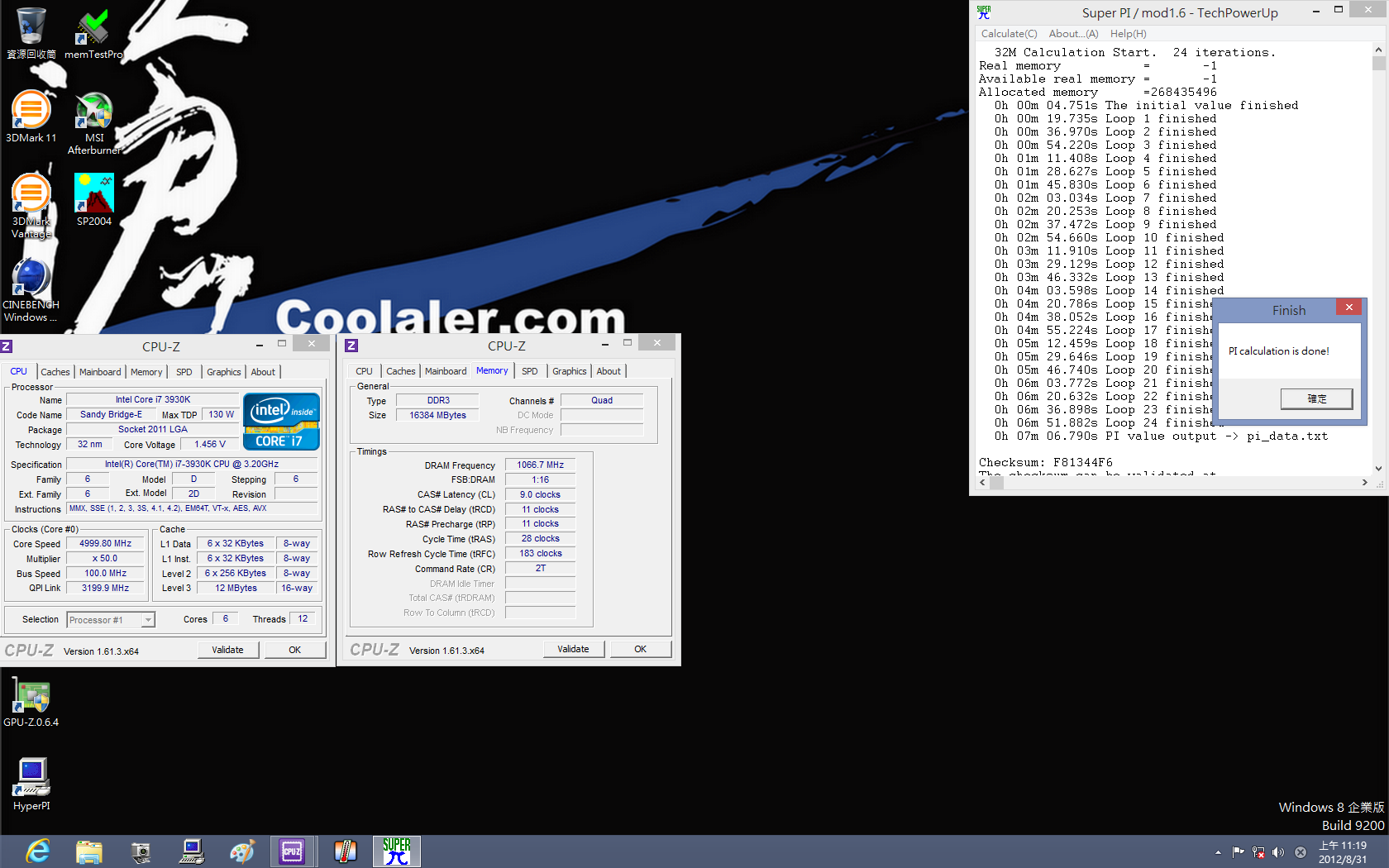Screen dimensions: 1389x868
Task: Click the volume speaker tray icon
Action: tap(1278, 852)
